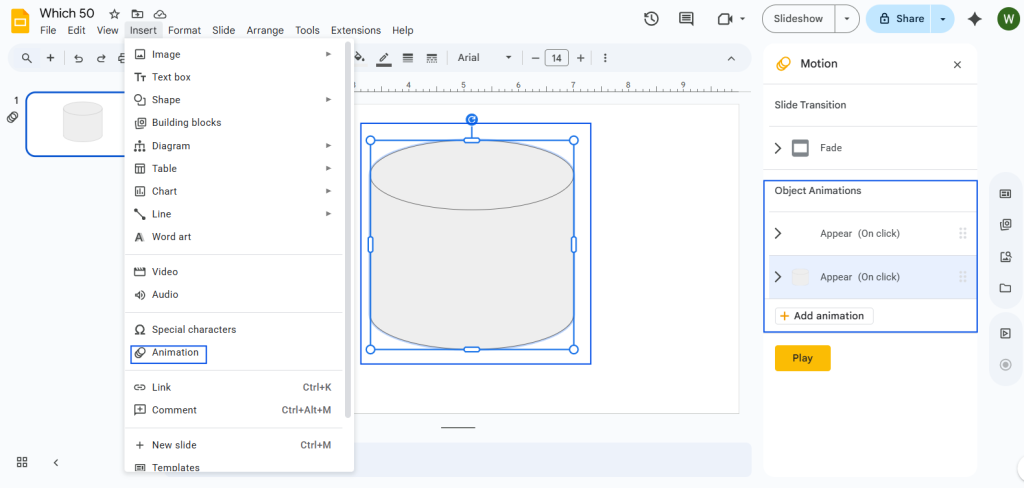
Task: Select Animation from the Insert menu
Action: [x=175, y=353]
